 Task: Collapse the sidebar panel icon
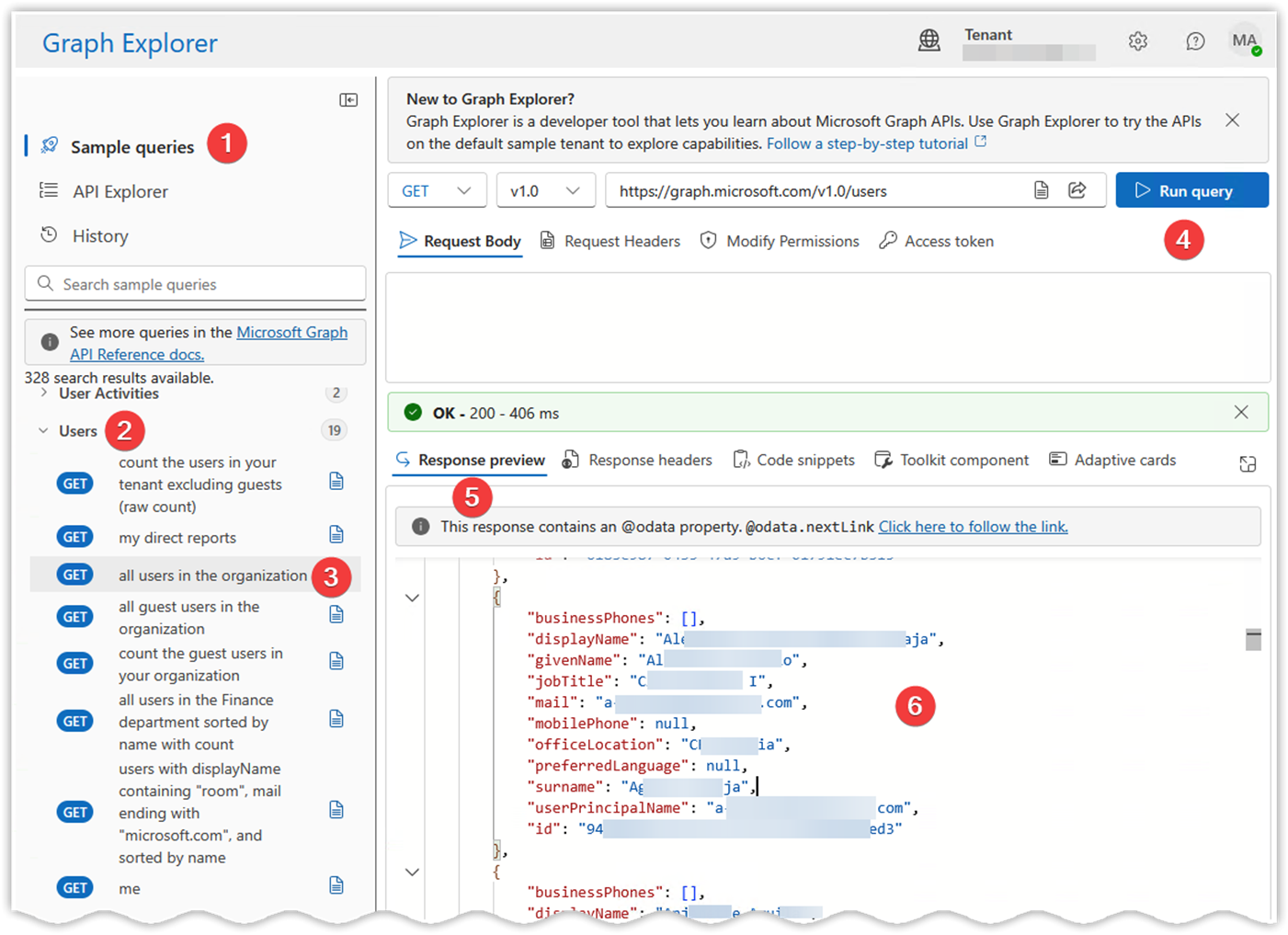click(348, 99)
